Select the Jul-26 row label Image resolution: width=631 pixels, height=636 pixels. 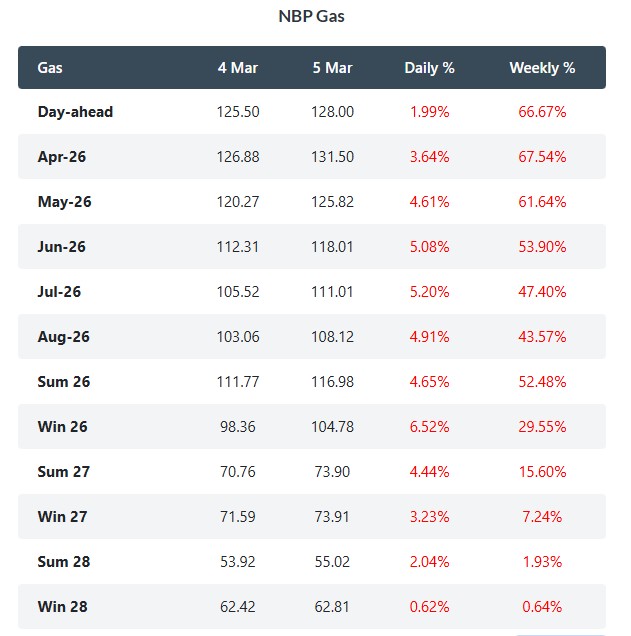tap(60, 292)
